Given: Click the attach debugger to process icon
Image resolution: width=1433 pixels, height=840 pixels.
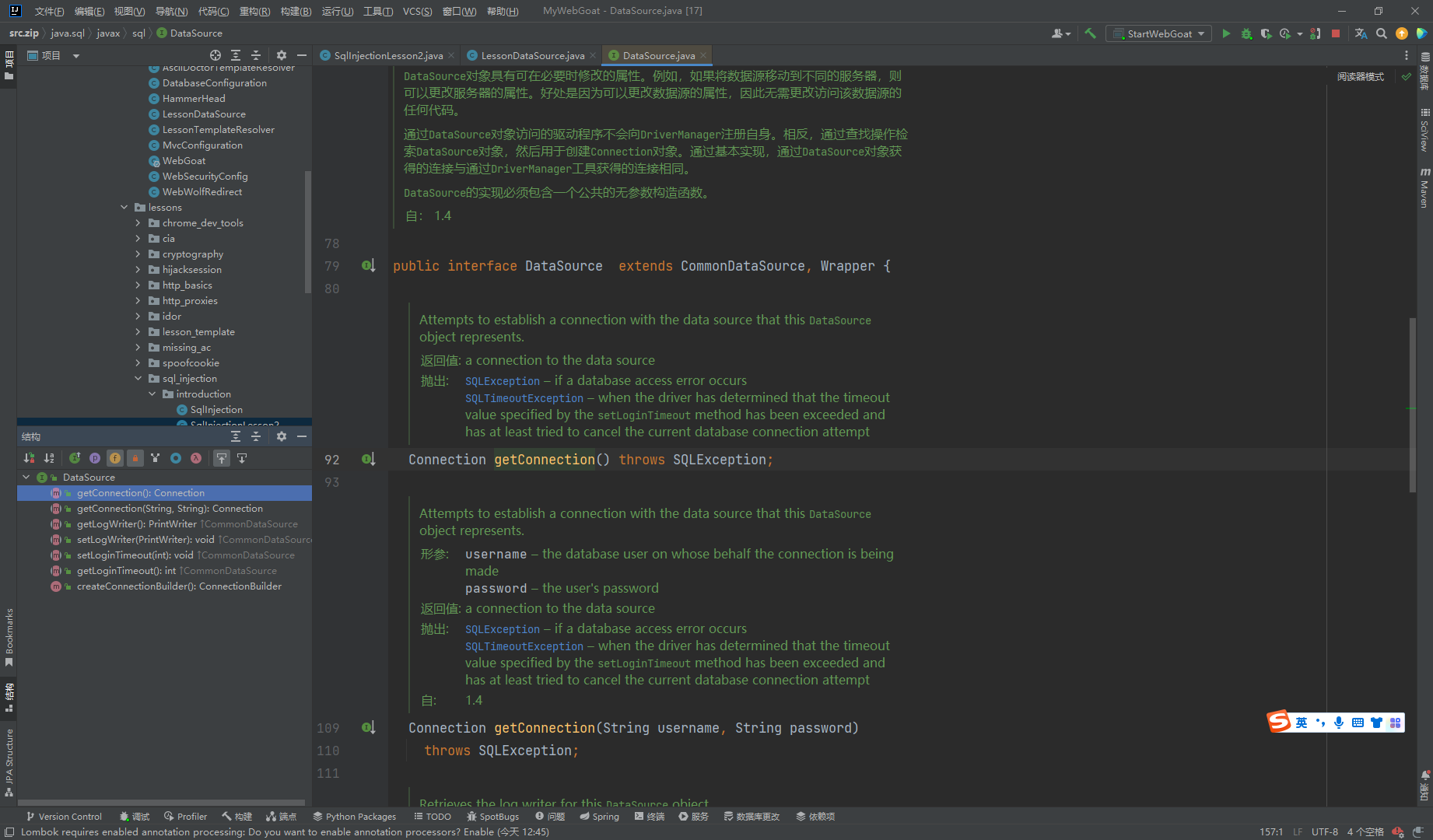Looking at the screenshot, I should [1316, 33].
